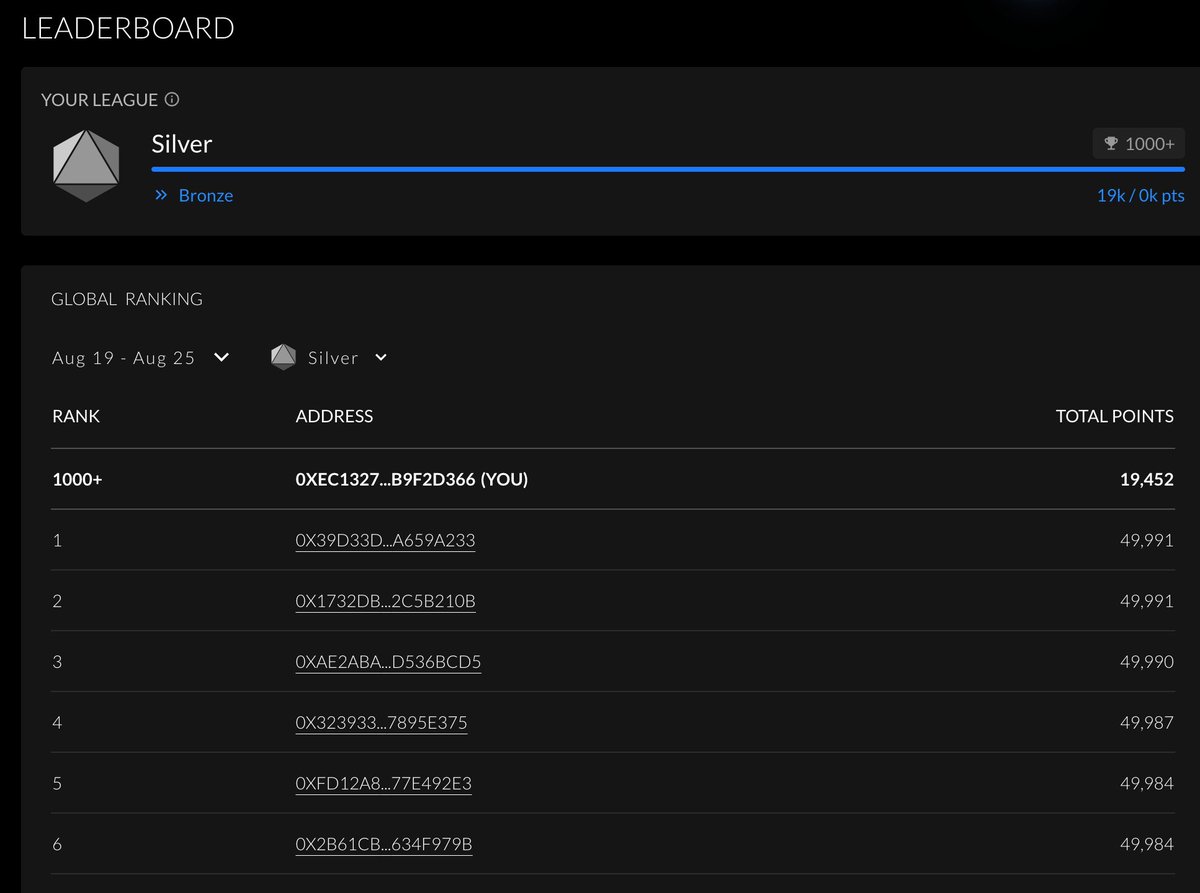Open the Silver league filter dropdown
Image resolution: width=1200 pixels, height=893 pixels.
329,358
